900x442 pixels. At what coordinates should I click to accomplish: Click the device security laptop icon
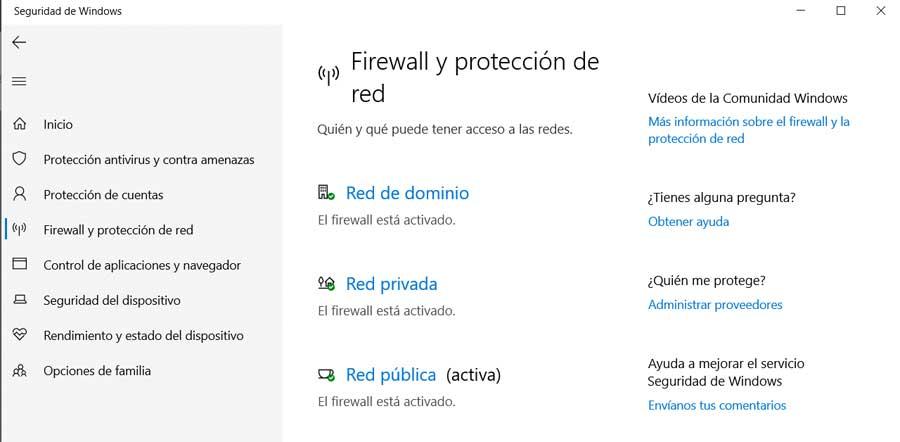(x=20, y=300)
